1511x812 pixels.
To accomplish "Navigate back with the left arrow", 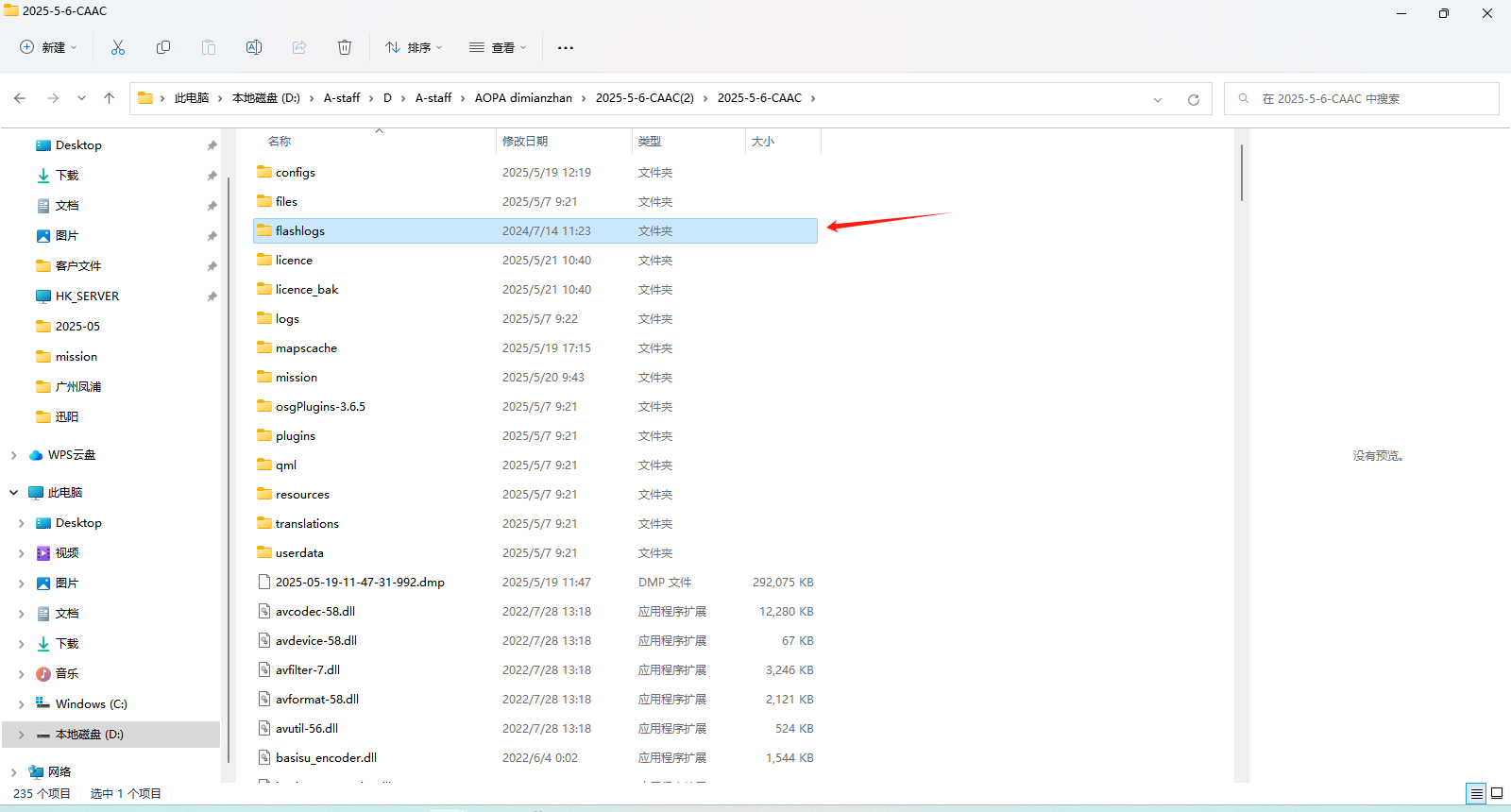I will (x=20, y=98).
